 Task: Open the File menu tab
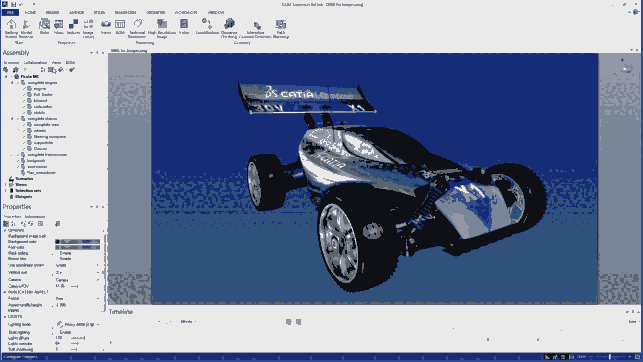(x=10, y=12)
